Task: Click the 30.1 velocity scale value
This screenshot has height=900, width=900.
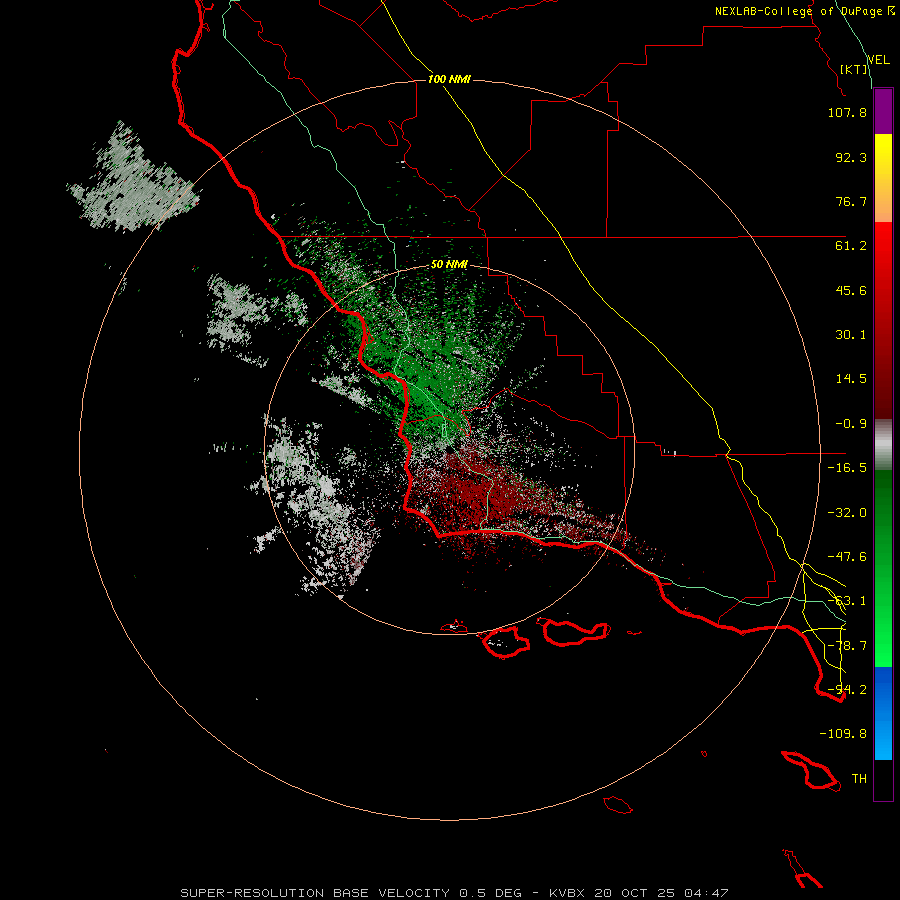Action: pos(851,335)
